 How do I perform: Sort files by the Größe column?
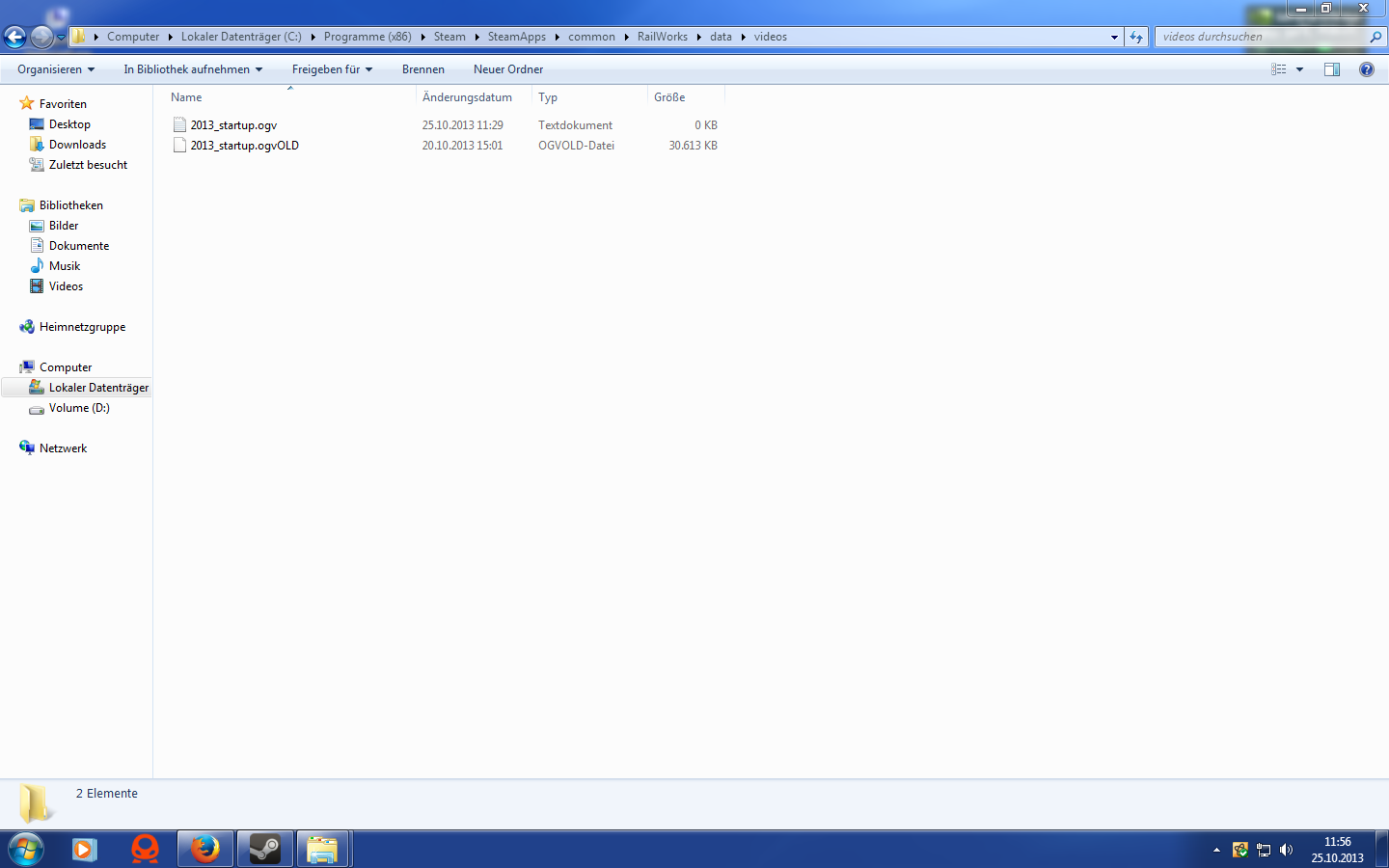[686, 97]
